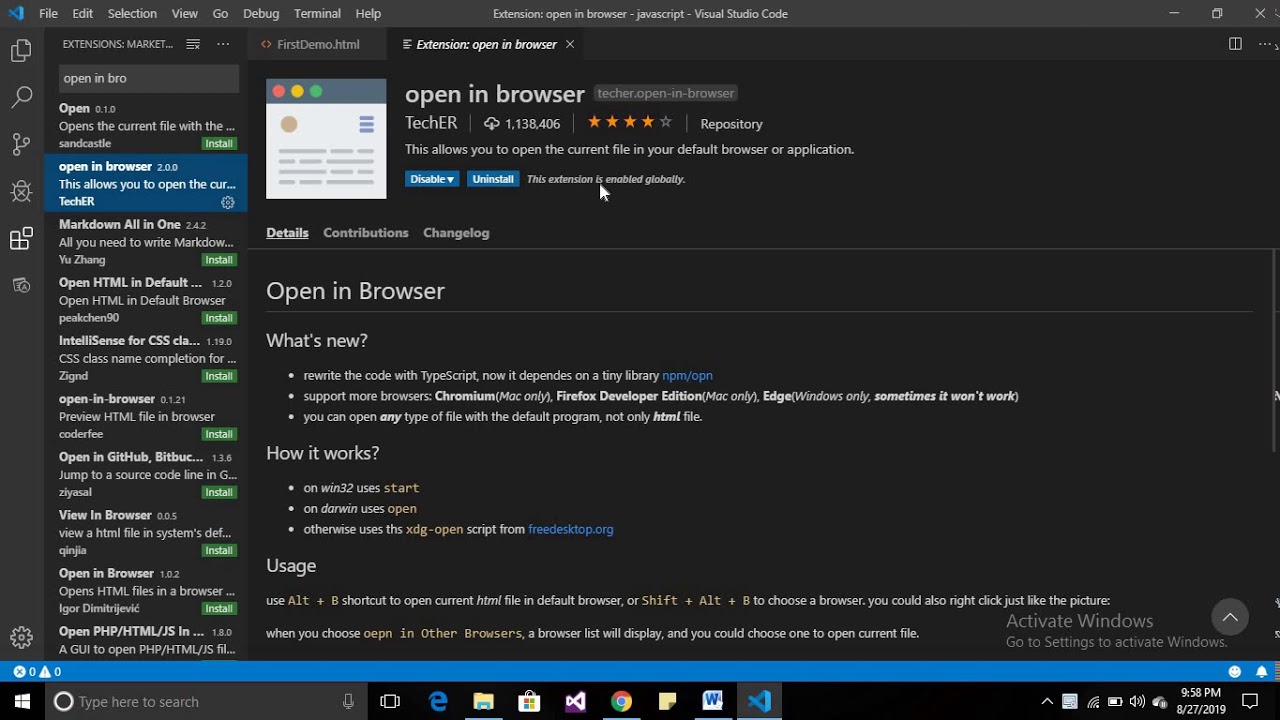1280x720 pixels.
Task: Select the Details tab
Action: pyautogui.click(x=287, y=232)
